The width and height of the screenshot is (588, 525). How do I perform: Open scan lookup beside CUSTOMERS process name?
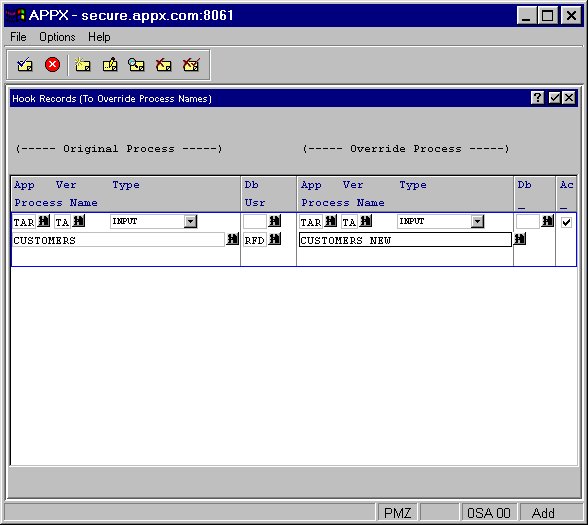(x=232, y=239)
